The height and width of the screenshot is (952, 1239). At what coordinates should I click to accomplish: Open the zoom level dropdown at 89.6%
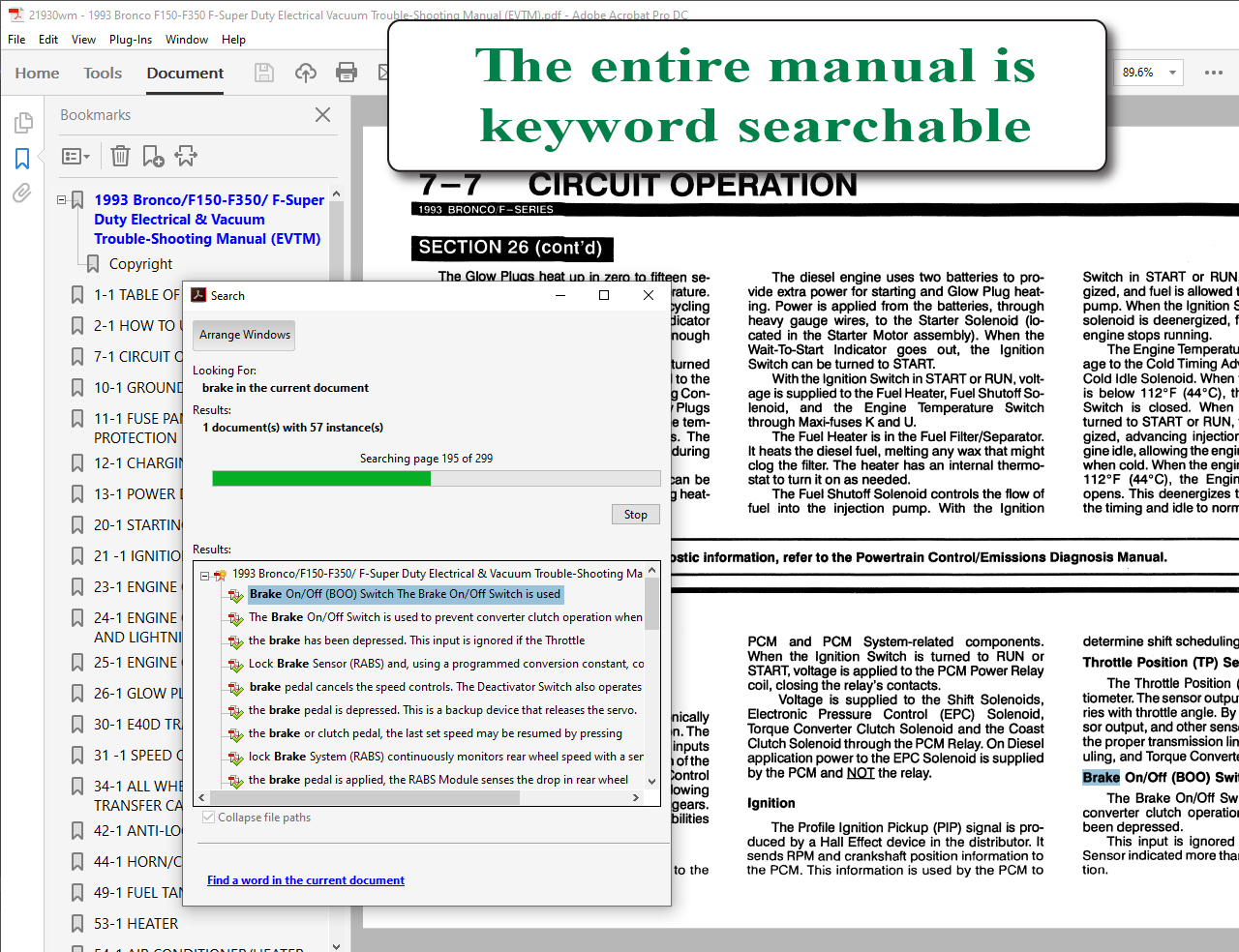[1172, 73]
